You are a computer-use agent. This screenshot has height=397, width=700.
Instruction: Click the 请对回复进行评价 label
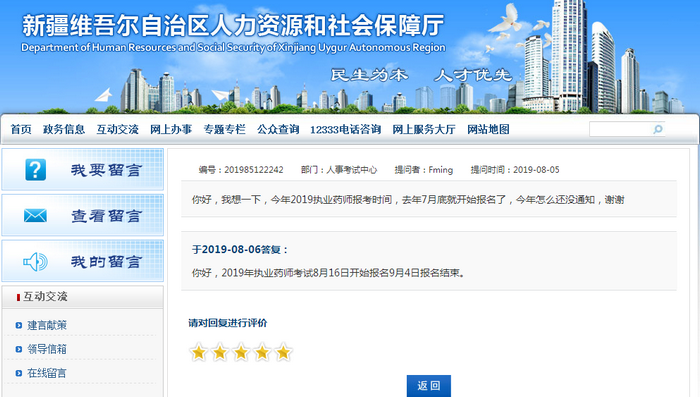(228, 323)
